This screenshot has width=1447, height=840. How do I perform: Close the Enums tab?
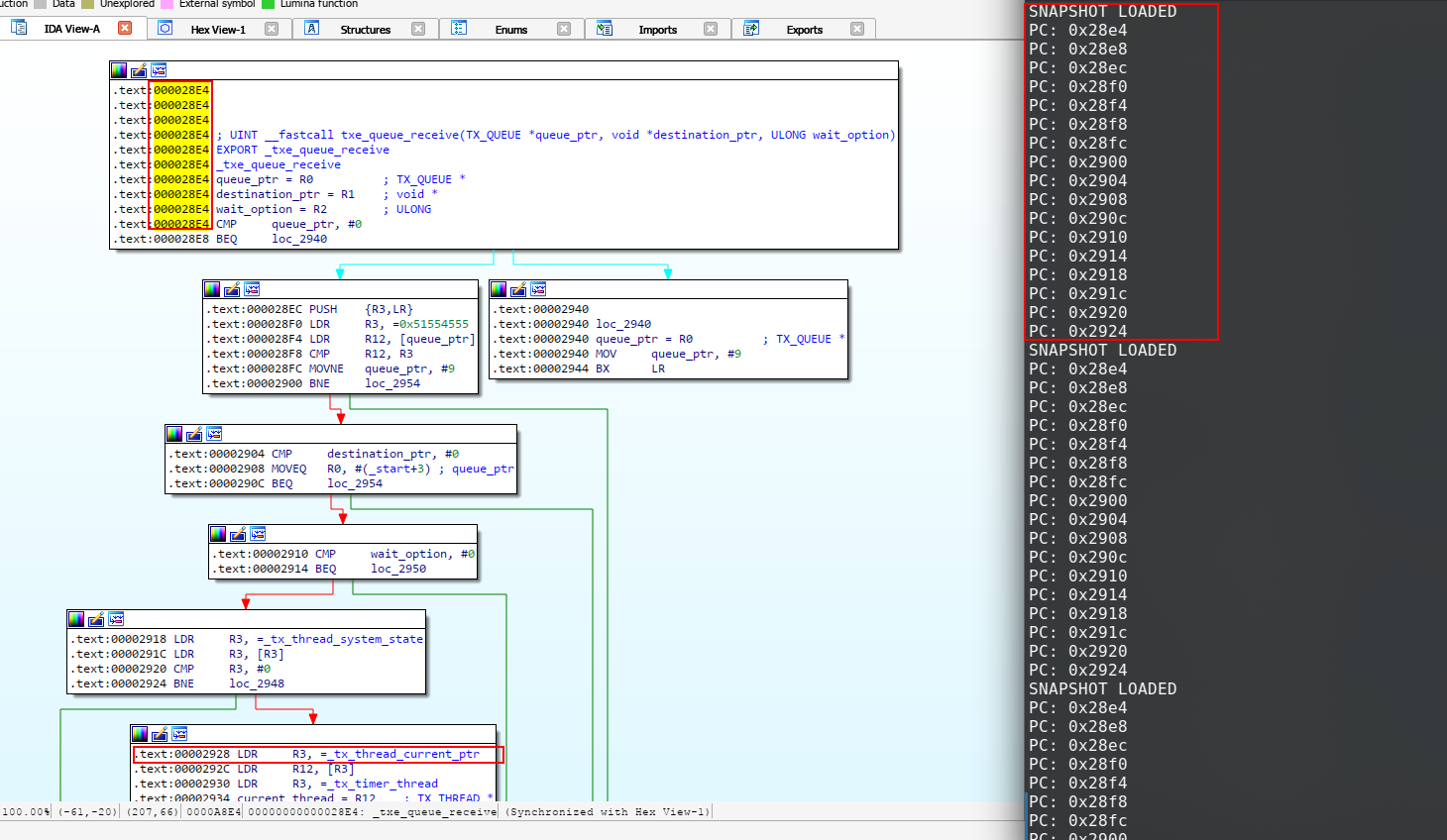pos(564,29)
